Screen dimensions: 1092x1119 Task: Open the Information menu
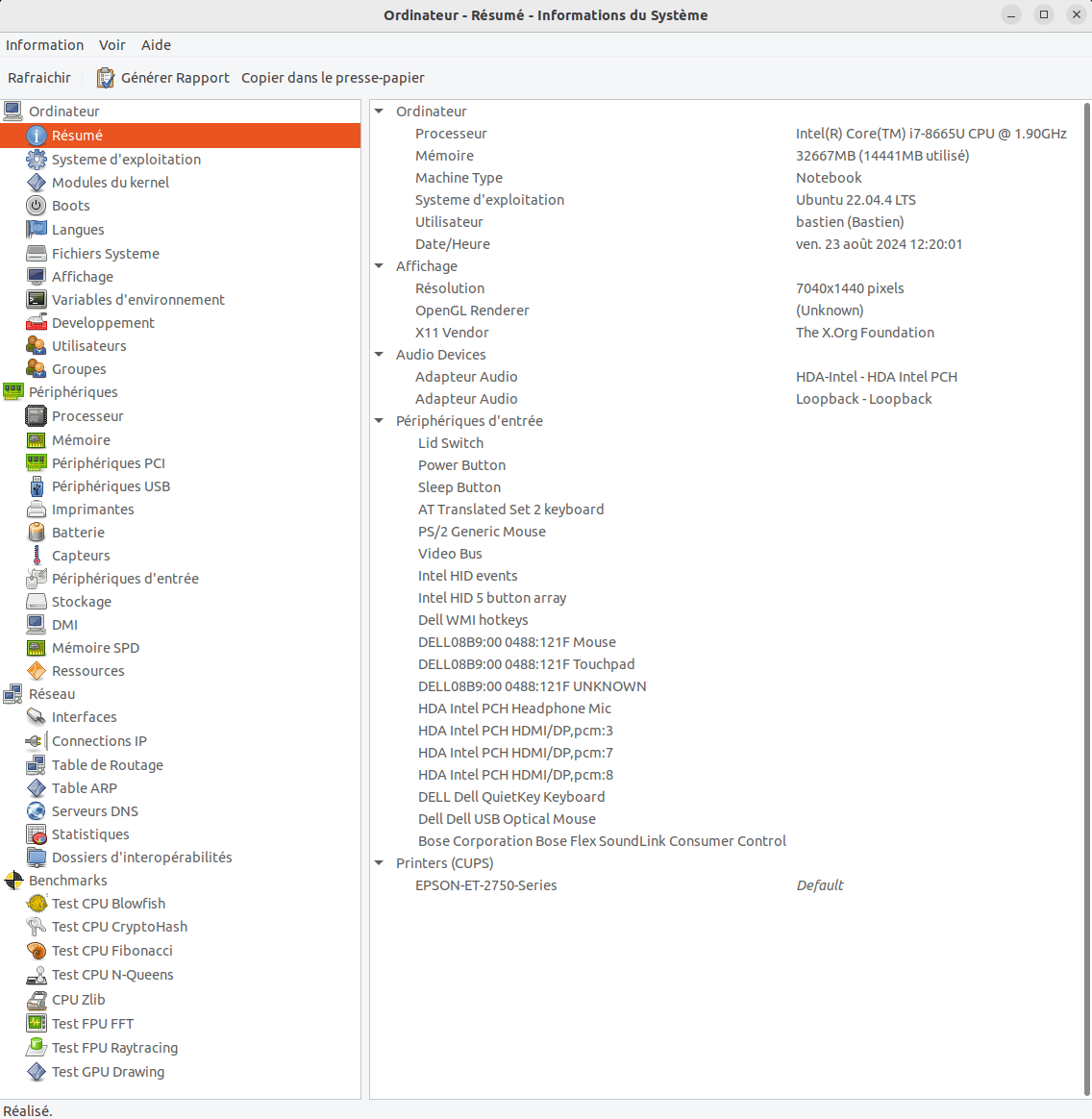(44, 45)
